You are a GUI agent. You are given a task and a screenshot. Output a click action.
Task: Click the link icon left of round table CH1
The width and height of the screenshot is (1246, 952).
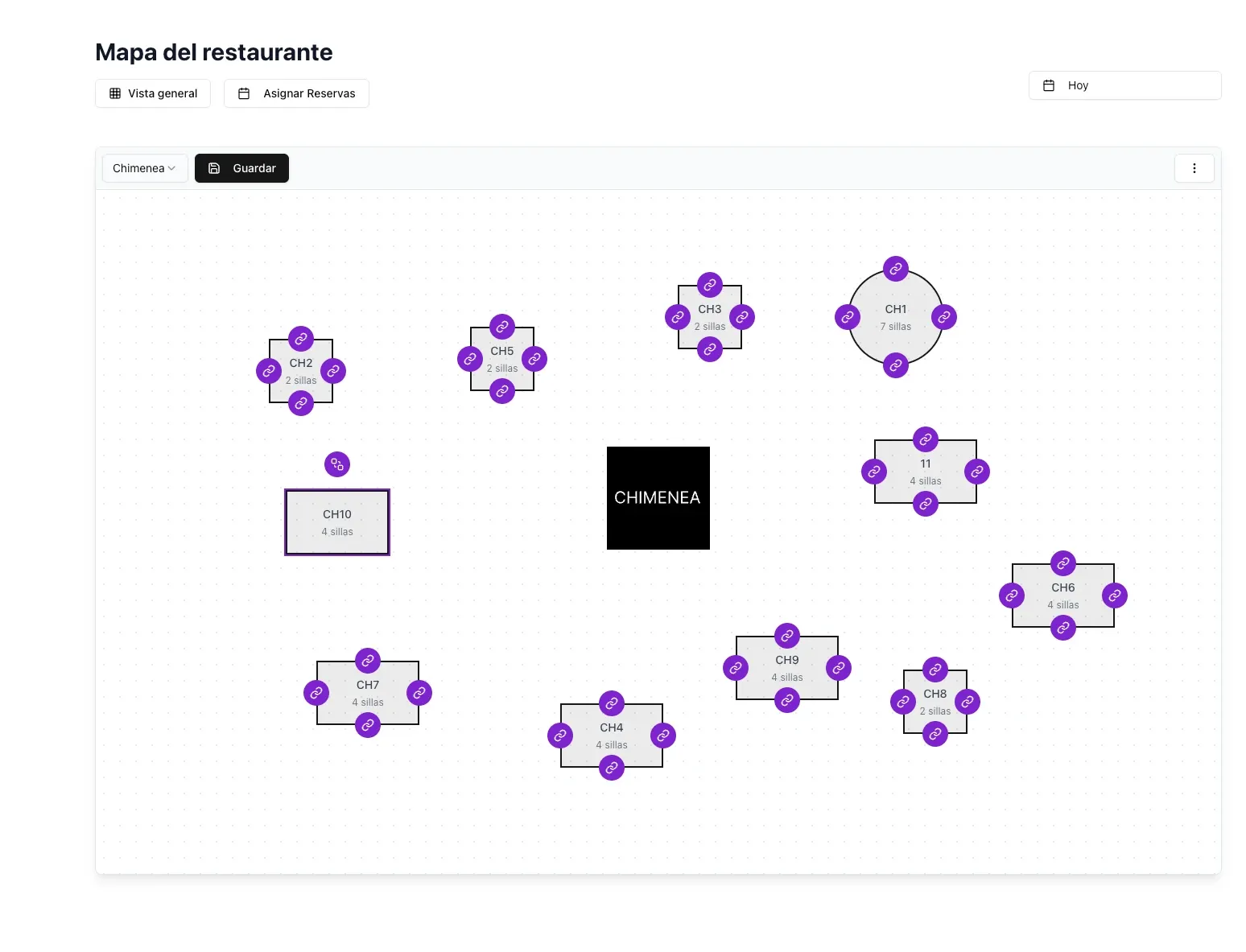click(x=848, y=317)
